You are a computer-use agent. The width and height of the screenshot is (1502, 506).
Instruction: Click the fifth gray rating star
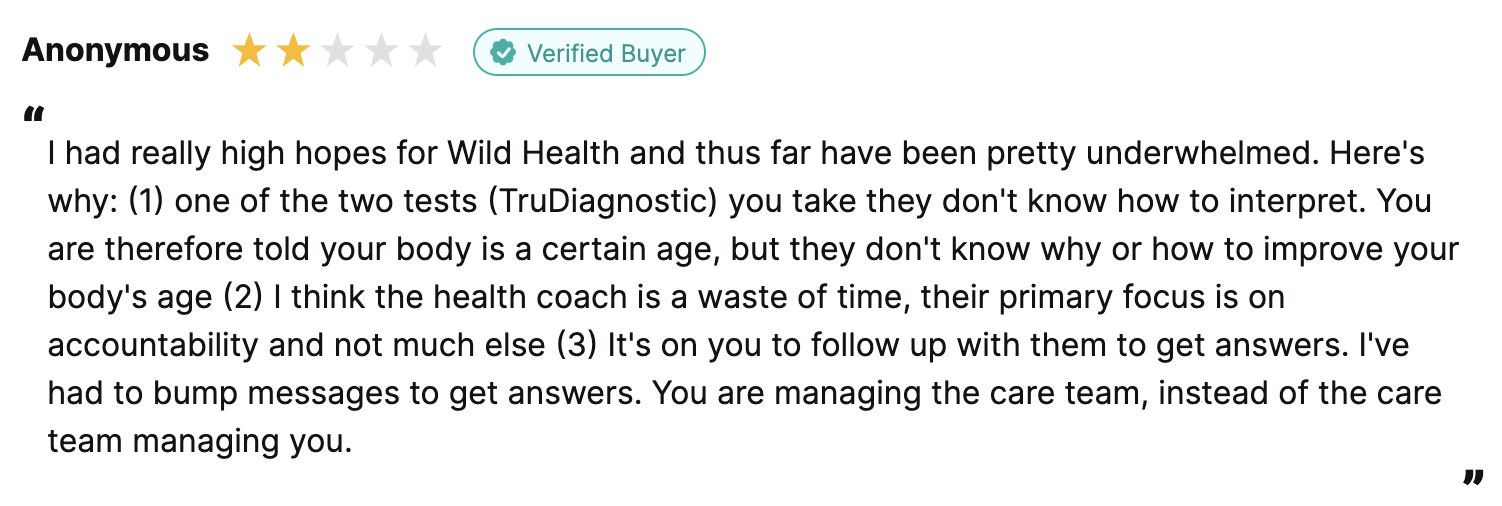[x=426, y=51]
